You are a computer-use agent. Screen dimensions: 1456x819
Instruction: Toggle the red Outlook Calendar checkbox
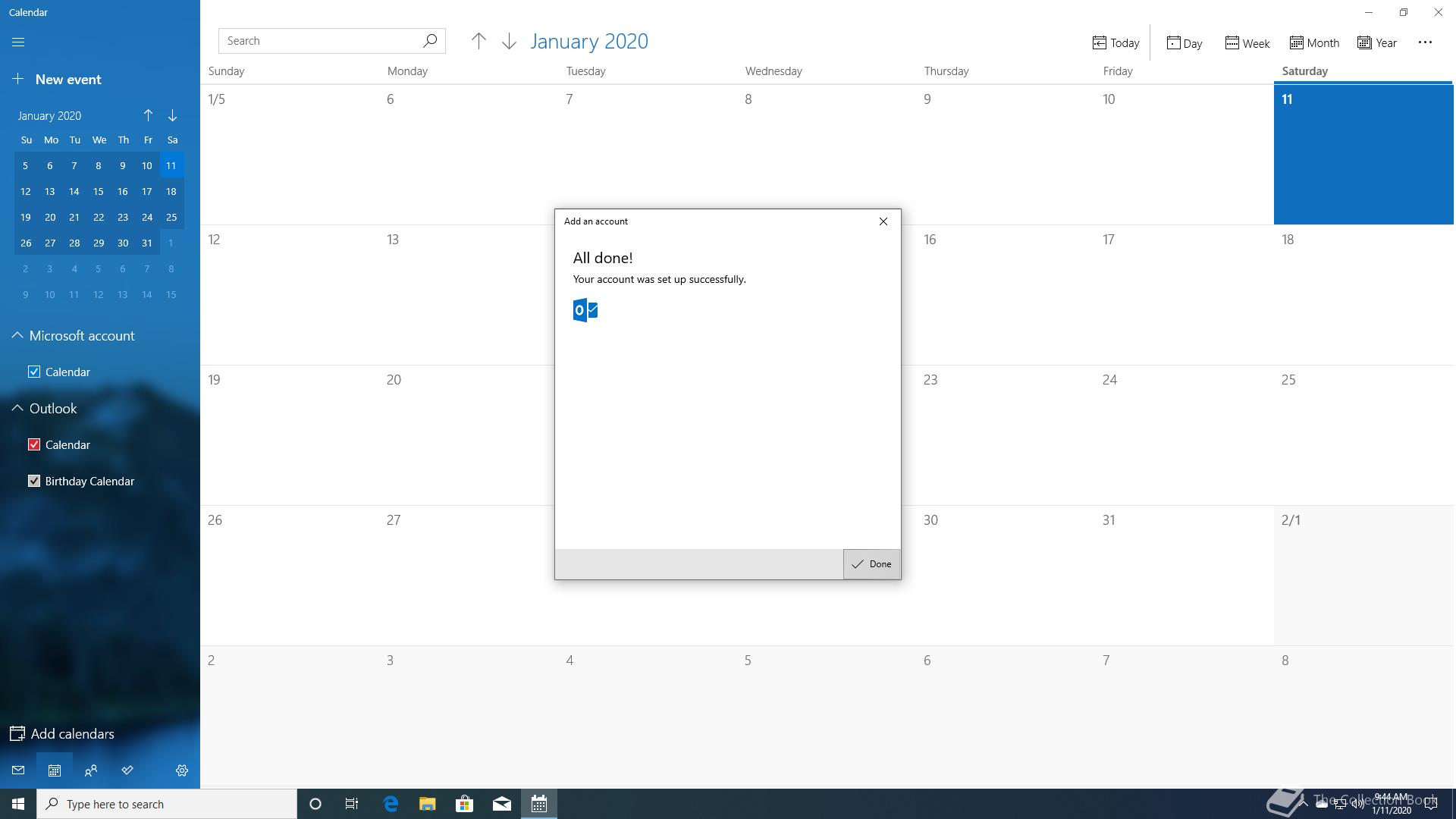click(34, 444)
